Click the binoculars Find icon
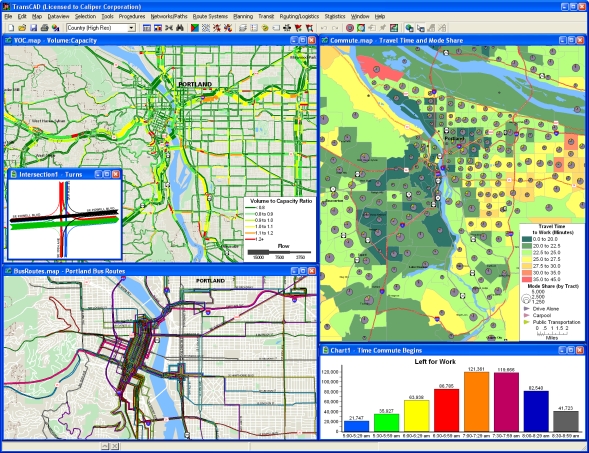This screenshot has height=453, width=589. [x=180, y=28]
